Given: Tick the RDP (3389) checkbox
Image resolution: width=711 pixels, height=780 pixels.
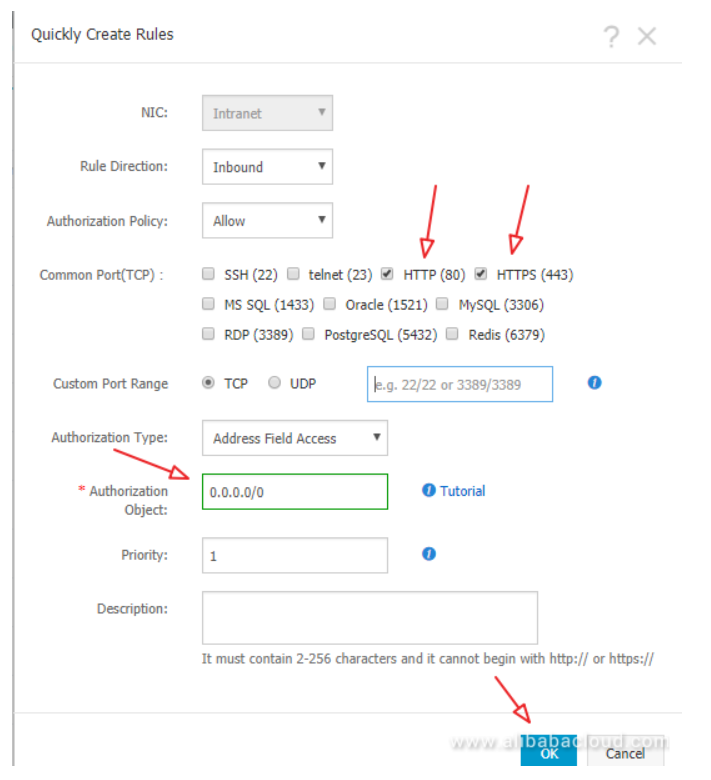Looking at the screenshot, I should tap(208, 334).
